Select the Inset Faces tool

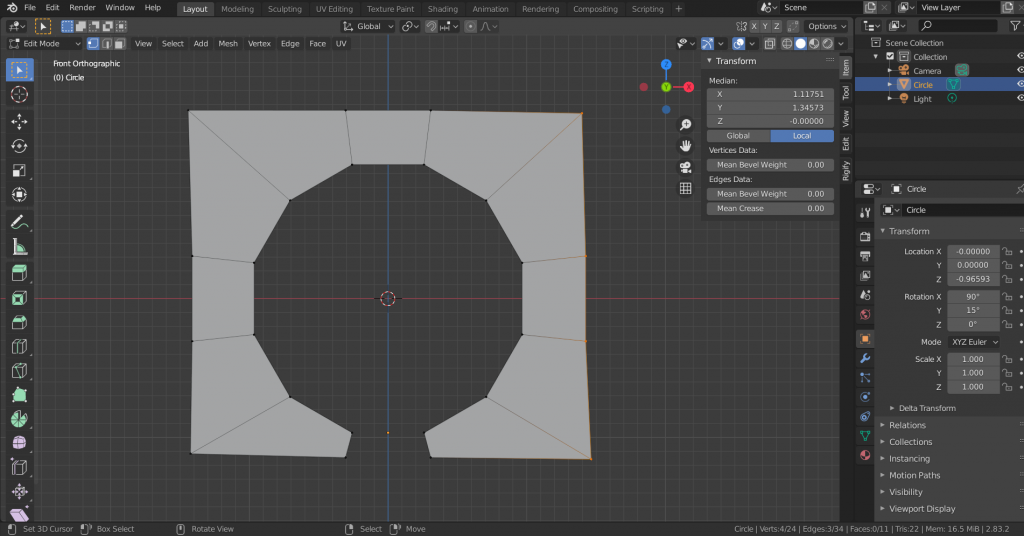(19, 298)
